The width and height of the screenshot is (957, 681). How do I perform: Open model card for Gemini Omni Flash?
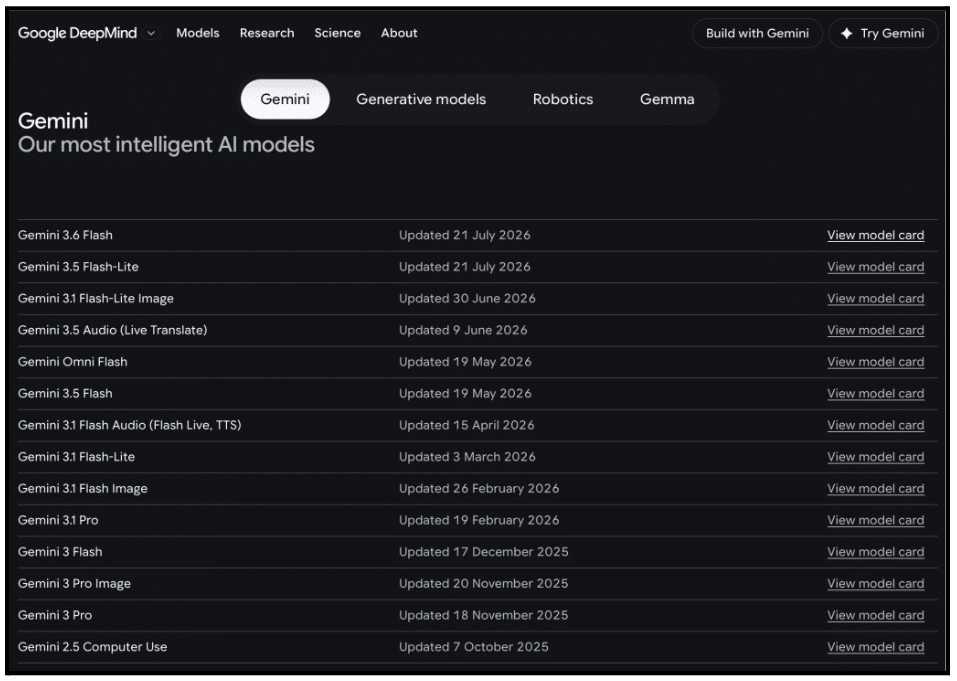(876, 362)
